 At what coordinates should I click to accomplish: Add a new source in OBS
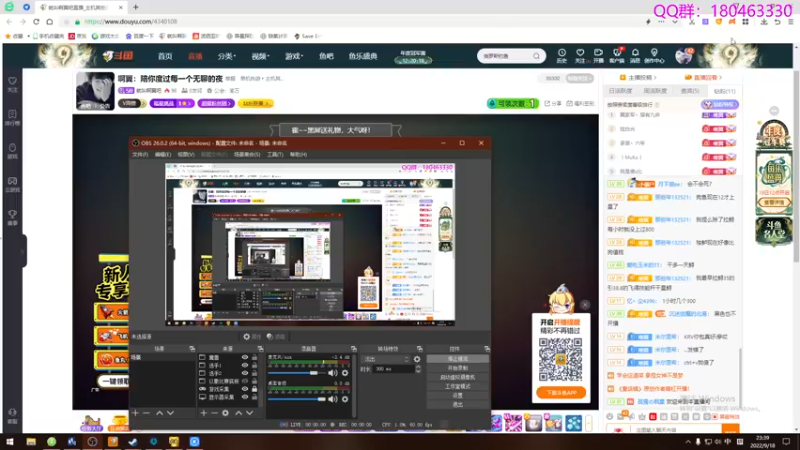point(204,413)
